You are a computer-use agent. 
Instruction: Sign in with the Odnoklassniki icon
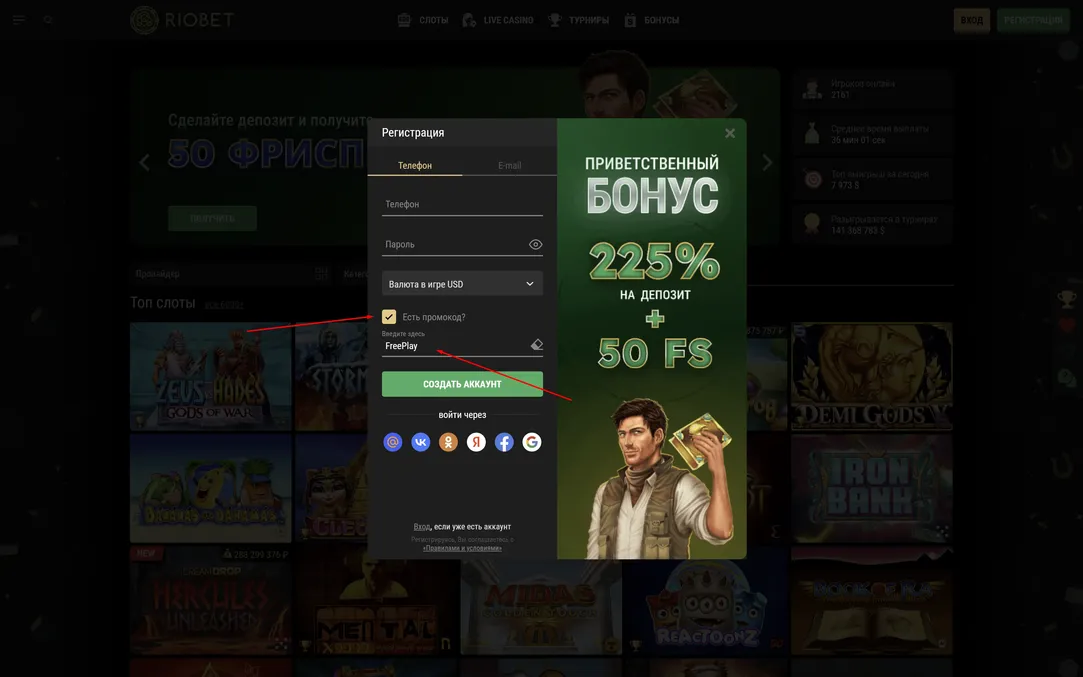449,442
